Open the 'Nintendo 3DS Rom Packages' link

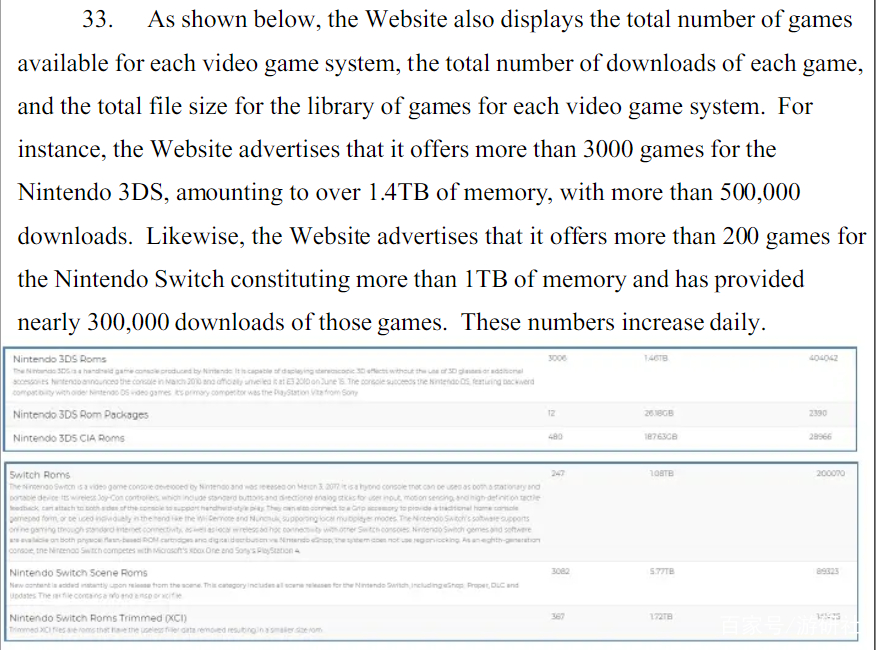click(x=80, y=415)
